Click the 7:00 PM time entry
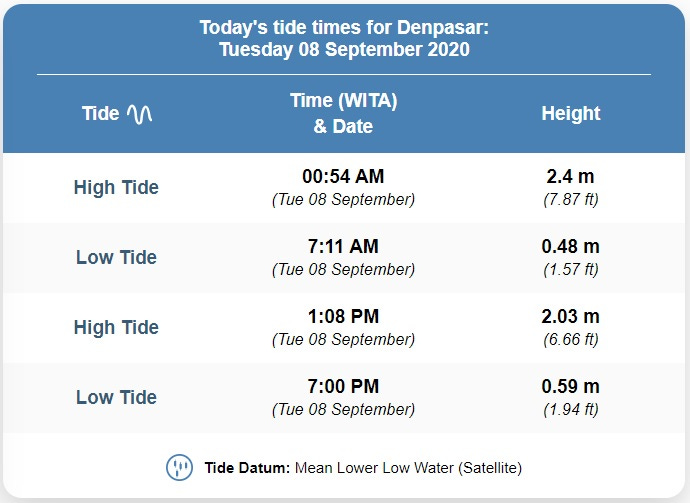The height and width of the screenshot is (503, 690). point(343,386)
